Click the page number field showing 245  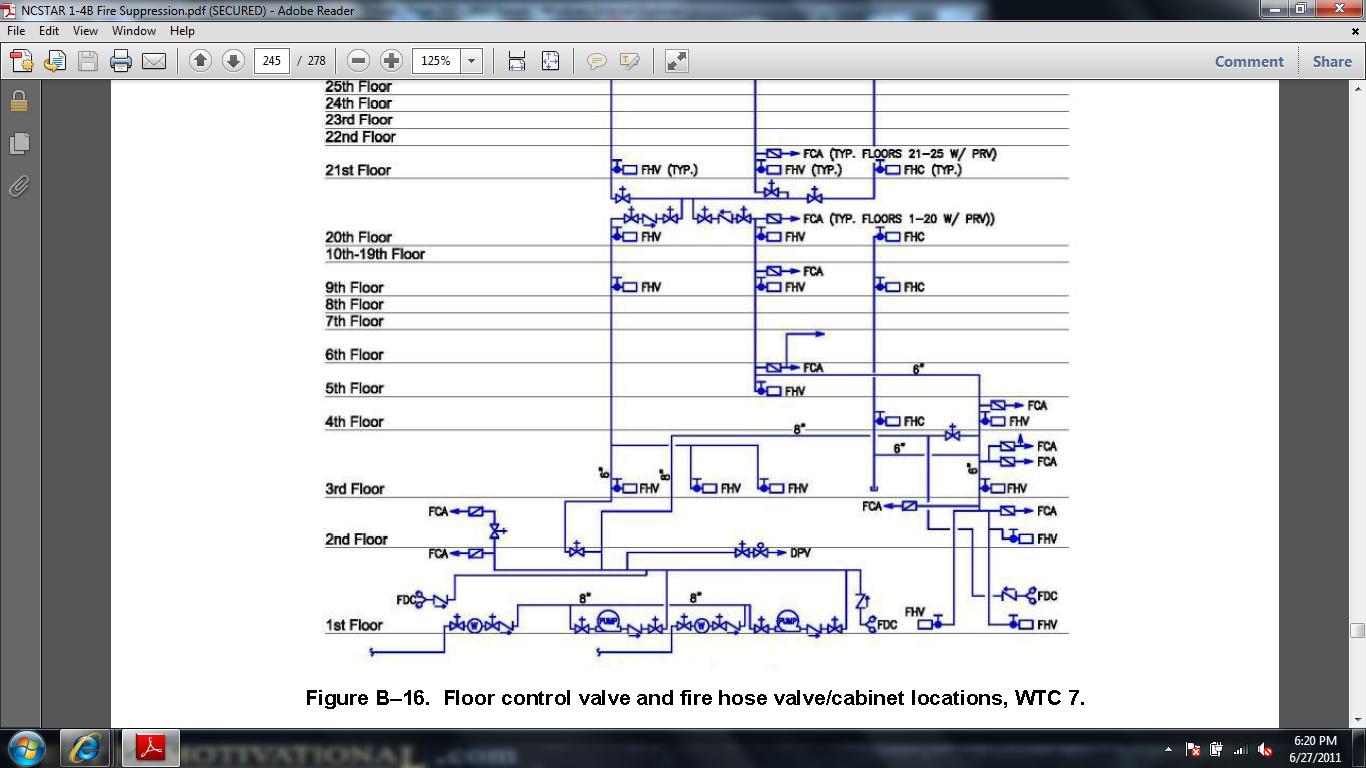pos(271,61)
